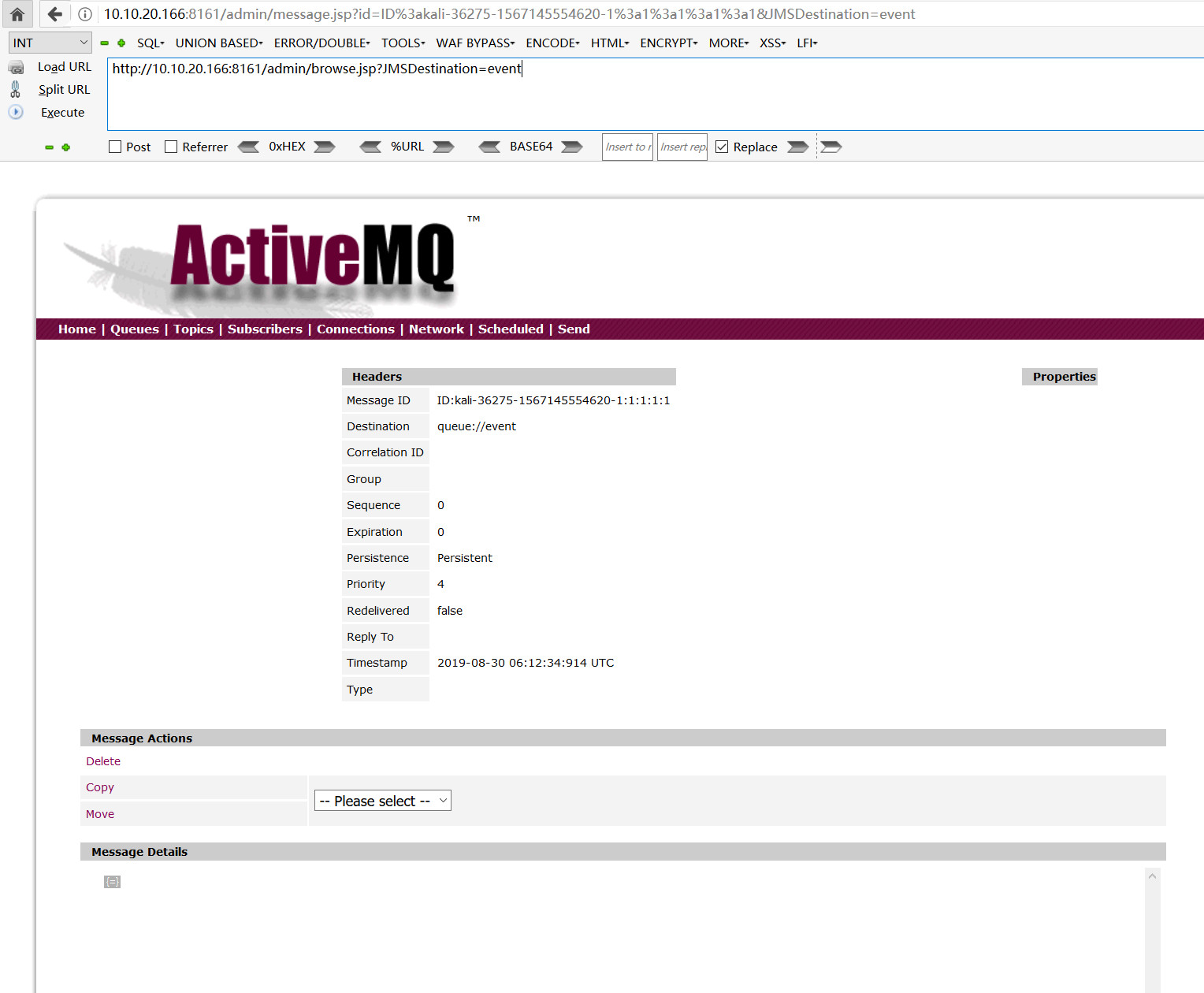Open the Subscribers page

tap(265, 329)
